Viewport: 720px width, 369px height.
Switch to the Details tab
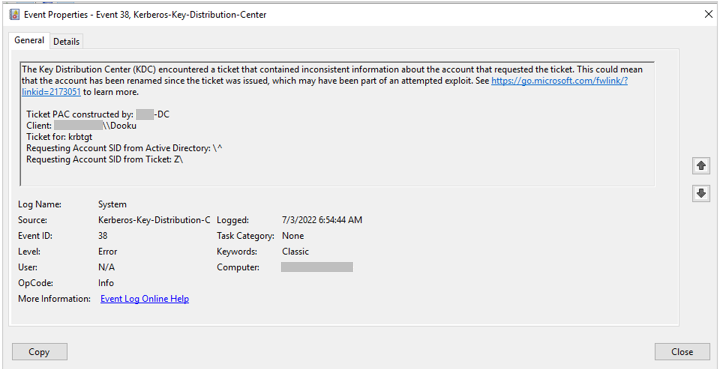click(x=66, y=41)
